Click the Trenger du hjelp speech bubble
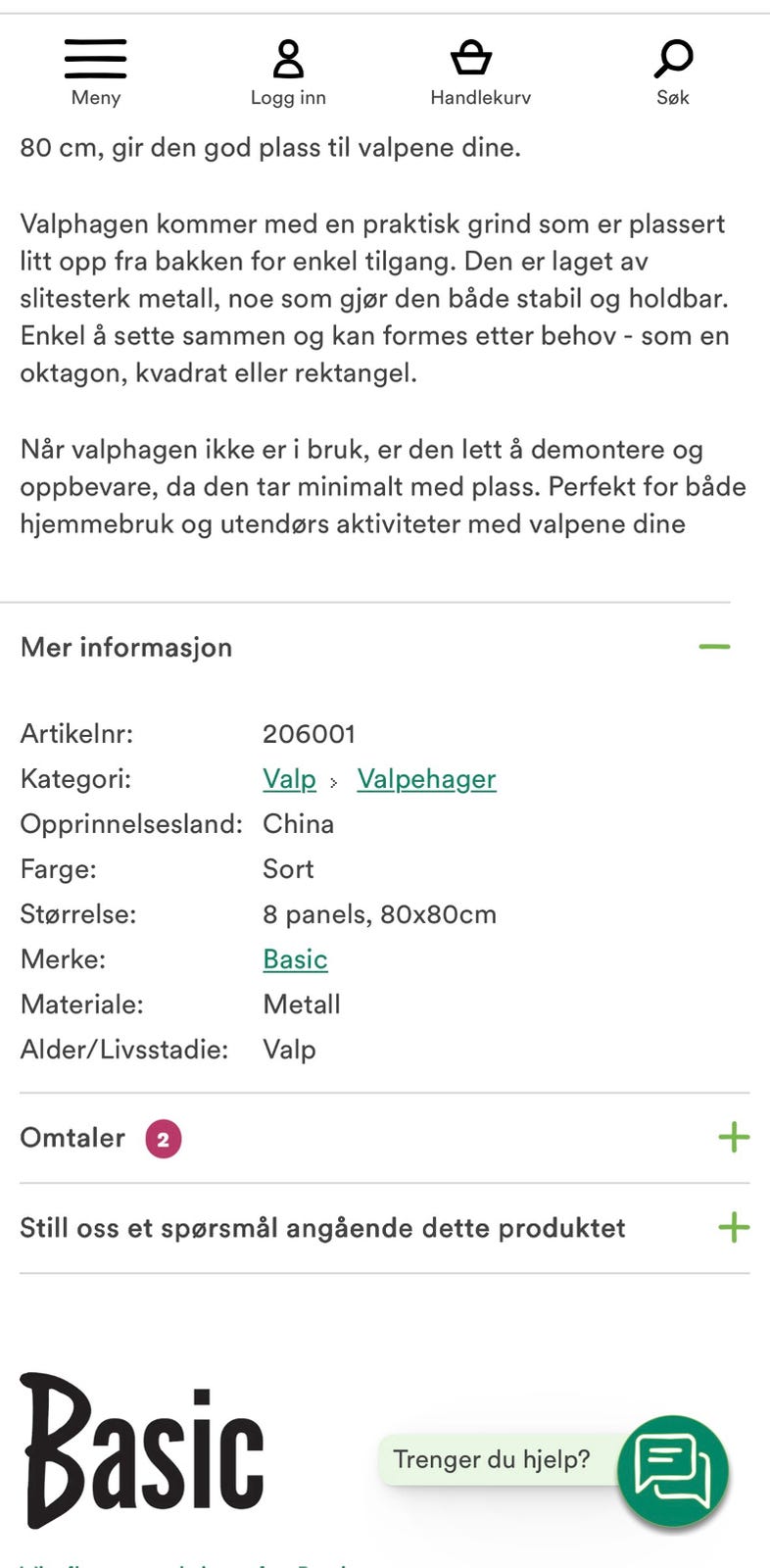Screen dimensions: 770x1568 point(493,1459)
